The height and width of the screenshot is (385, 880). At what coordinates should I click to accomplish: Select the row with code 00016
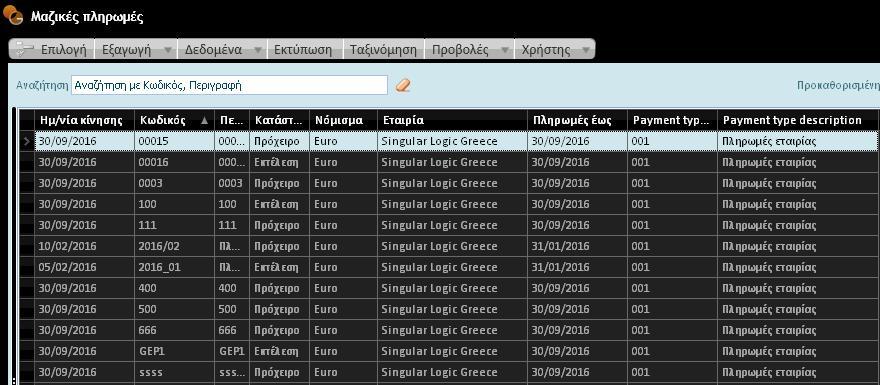pos(456,162)
